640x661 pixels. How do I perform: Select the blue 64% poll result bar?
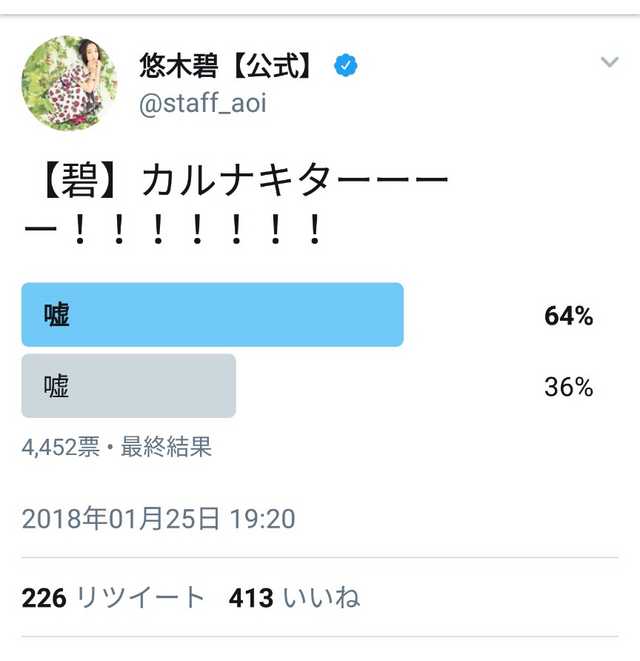click(212, 315)
